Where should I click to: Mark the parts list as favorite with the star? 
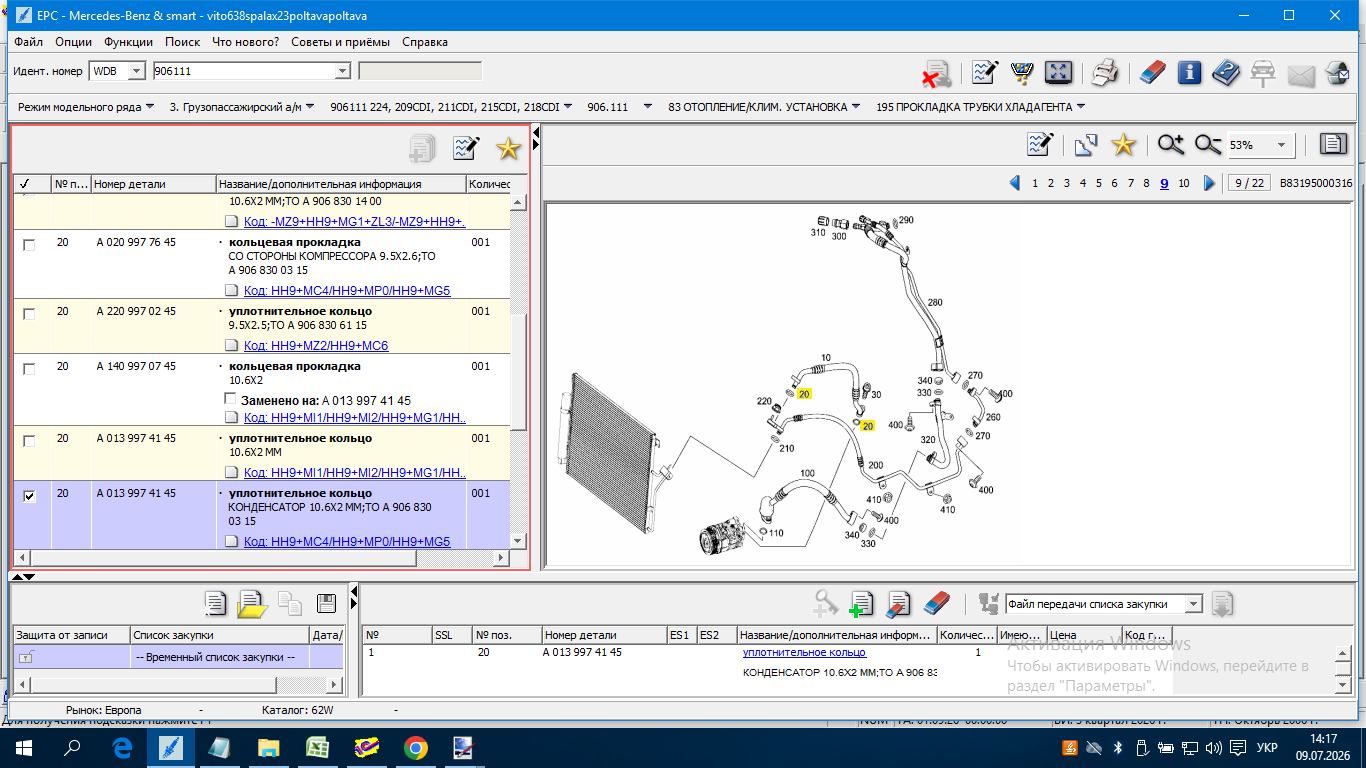click(509, 148)
